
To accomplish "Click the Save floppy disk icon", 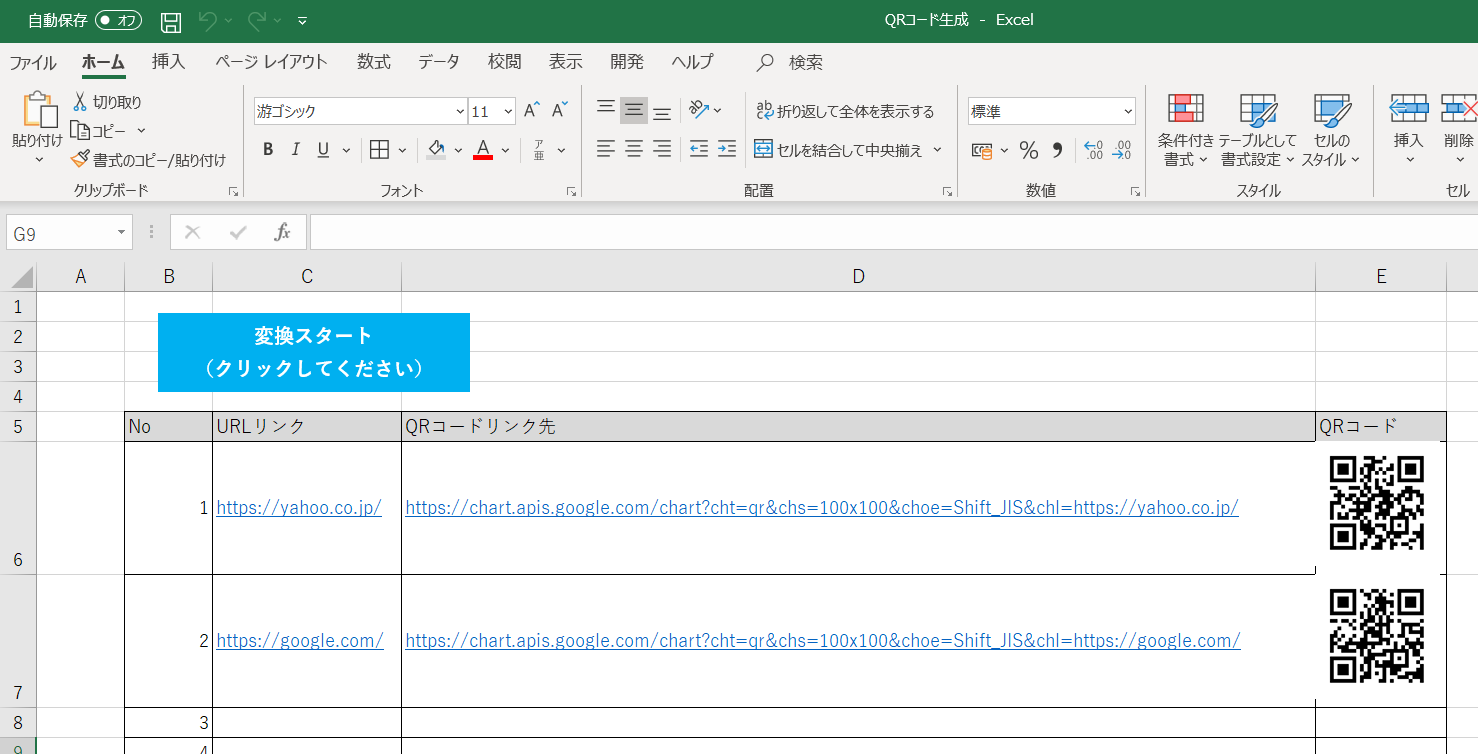I will pos(171,21).
